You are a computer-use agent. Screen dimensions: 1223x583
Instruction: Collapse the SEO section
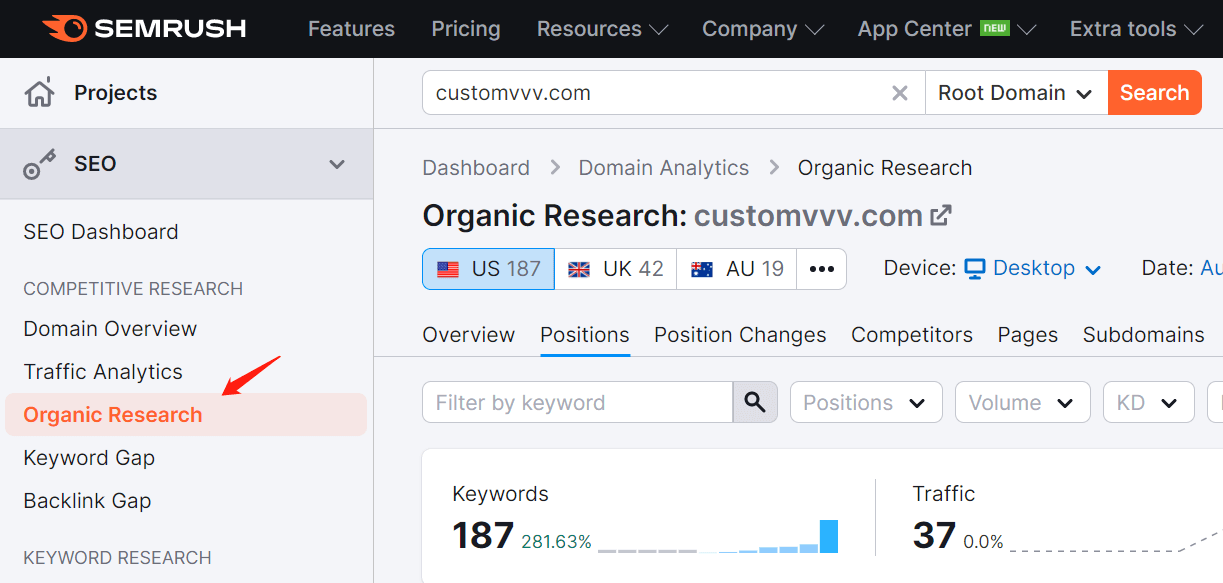[x=337, y=164]
